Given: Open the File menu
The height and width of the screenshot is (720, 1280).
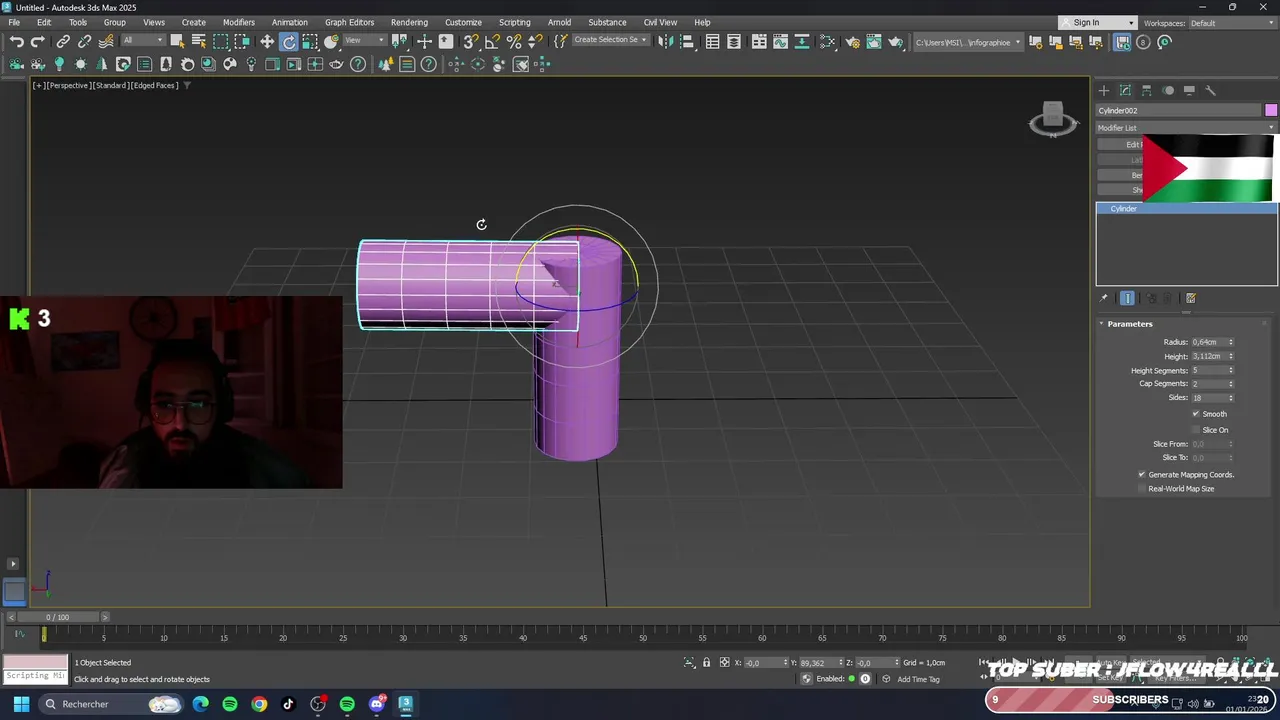Looking at the screenshot, I should [x=14, y=22].
